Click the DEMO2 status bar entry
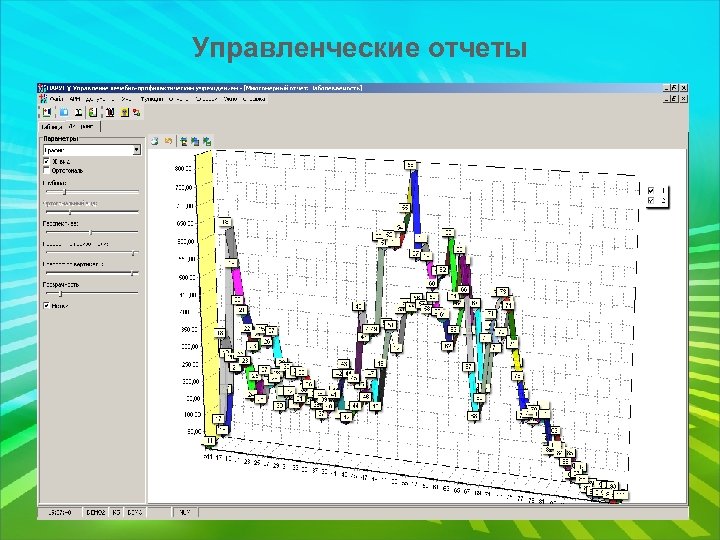This screenshot has height=540, width=720. pyautogui.click(x=96, y=512)
